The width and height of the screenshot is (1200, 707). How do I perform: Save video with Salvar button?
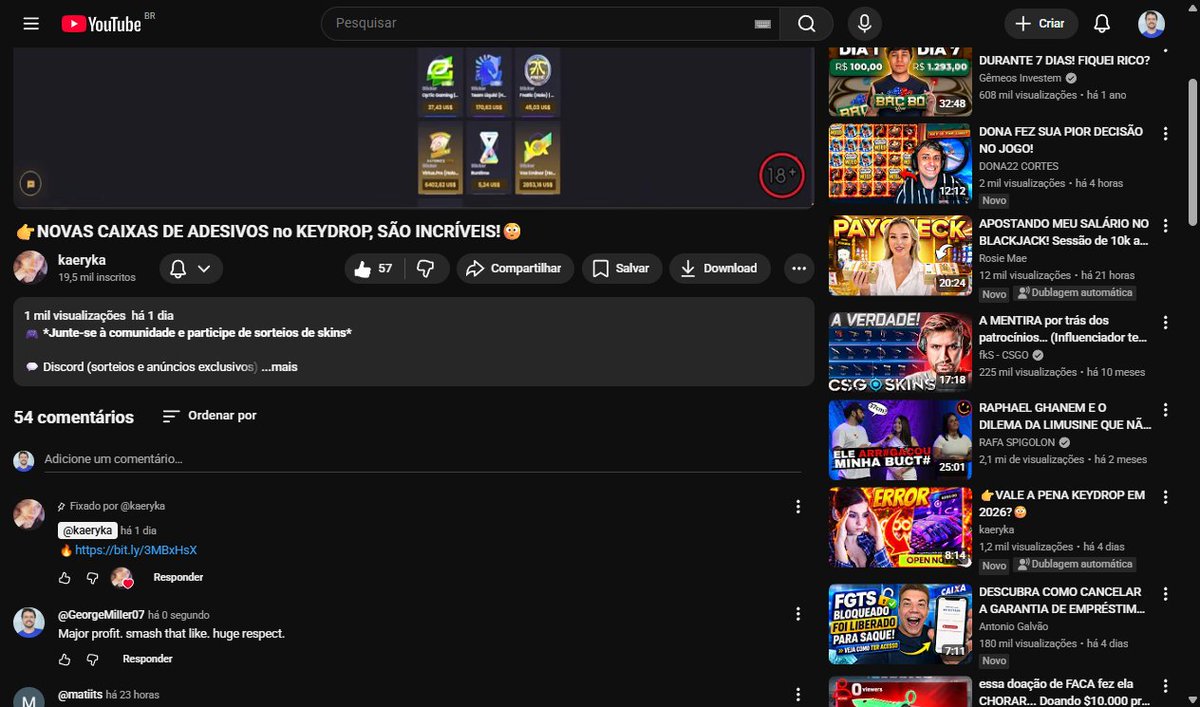pos(621,268)
